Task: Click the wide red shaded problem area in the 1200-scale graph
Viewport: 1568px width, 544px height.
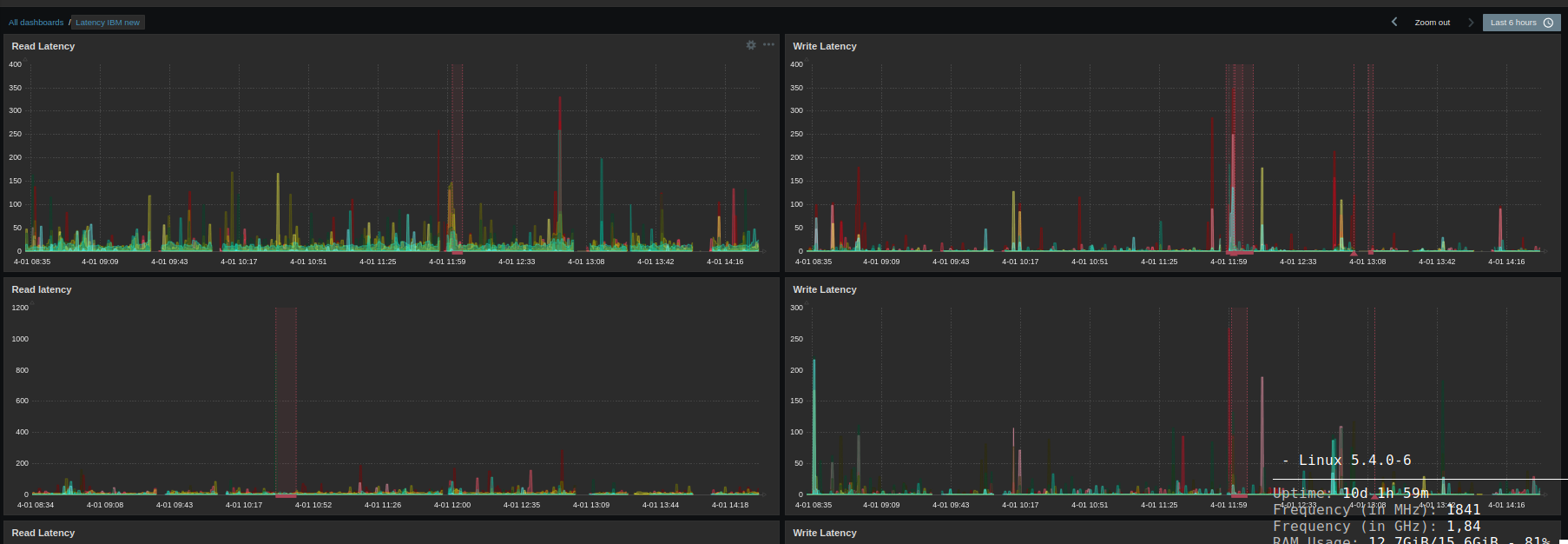Action: [286, 400]
